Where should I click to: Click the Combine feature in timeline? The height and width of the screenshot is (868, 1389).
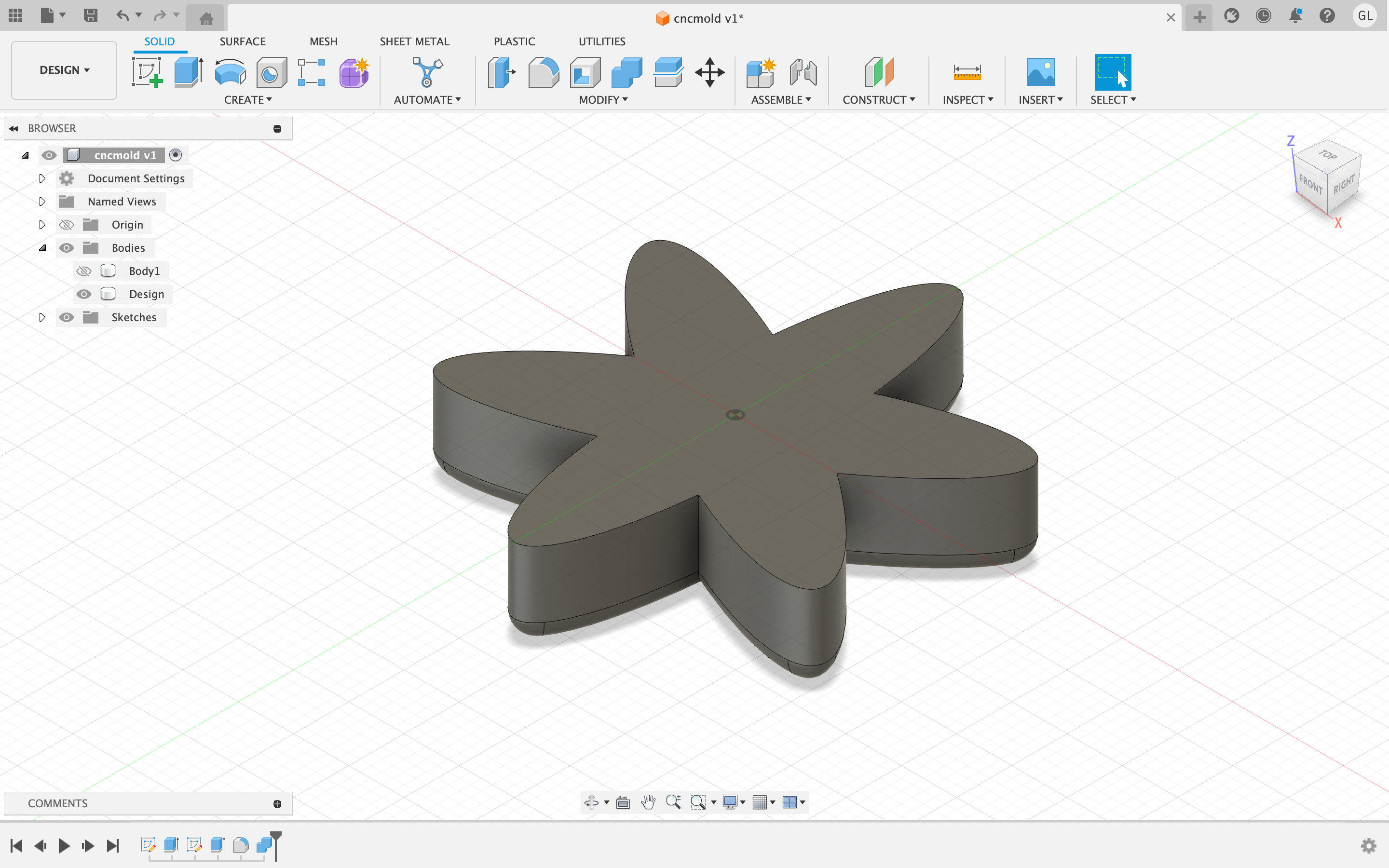point(264,844)
